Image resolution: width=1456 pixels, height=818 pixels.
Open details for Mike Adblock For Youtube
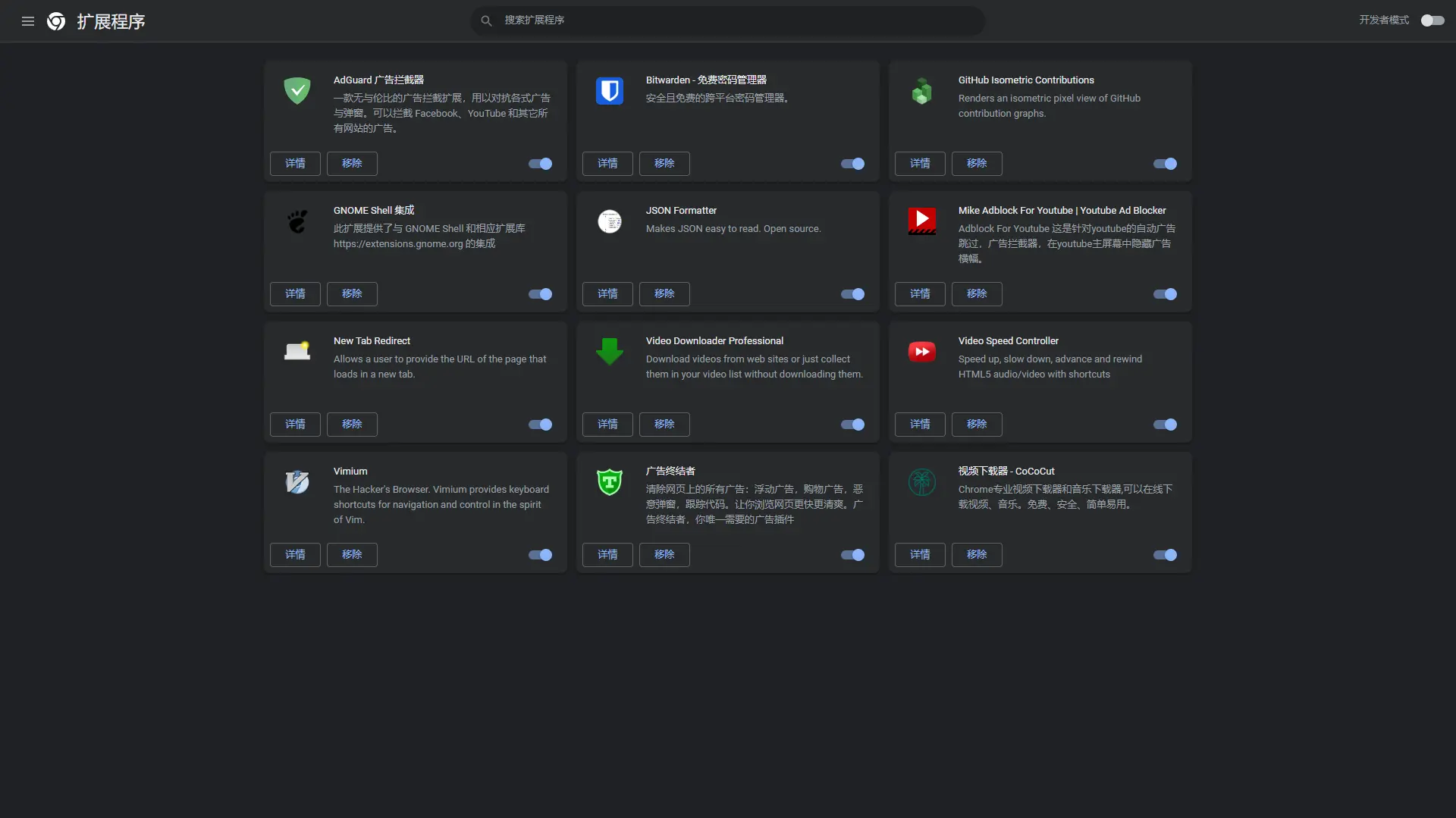tap(920, 294)
